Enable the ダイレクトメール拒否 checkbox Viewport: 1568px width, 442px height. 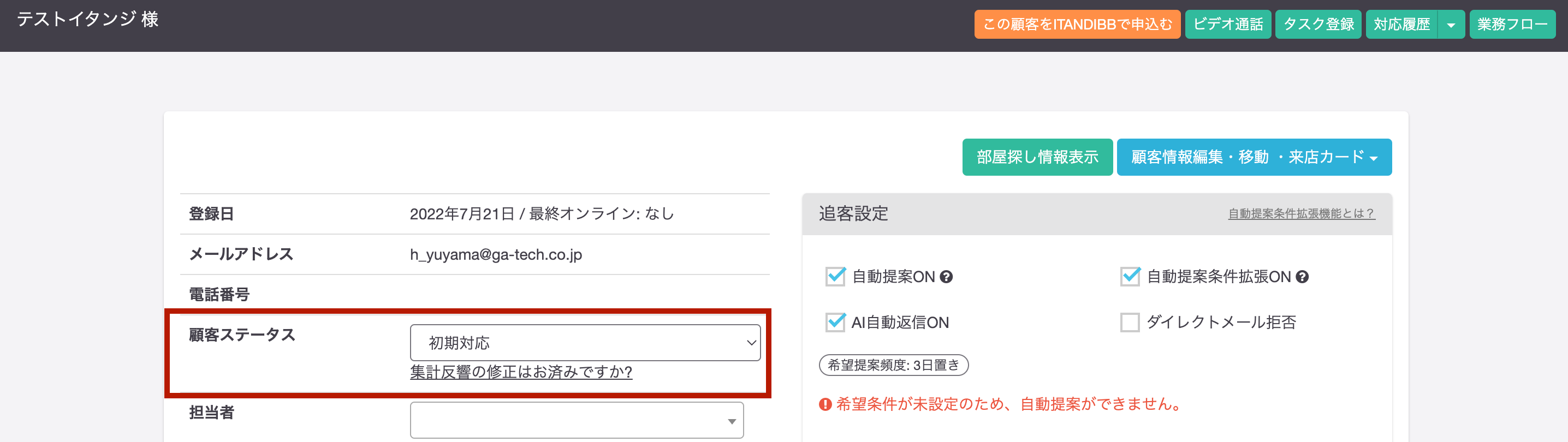coord(1130,322)
